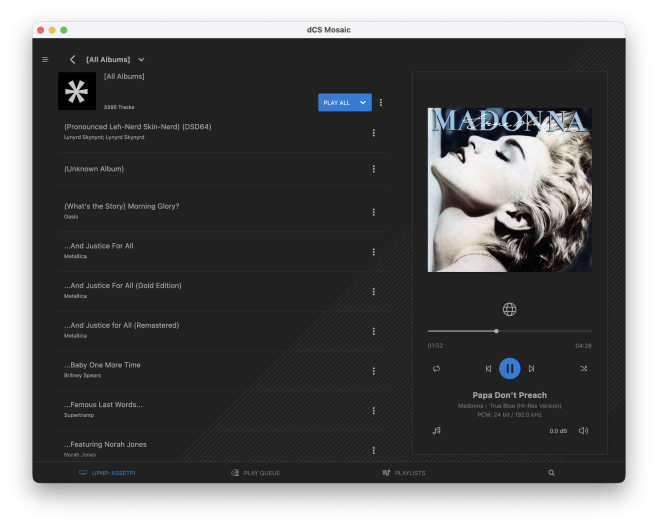Viewport: 658px width, 526px height.
Task: Click the Madonna True Blue album art
Action: [x=509, y=190]
